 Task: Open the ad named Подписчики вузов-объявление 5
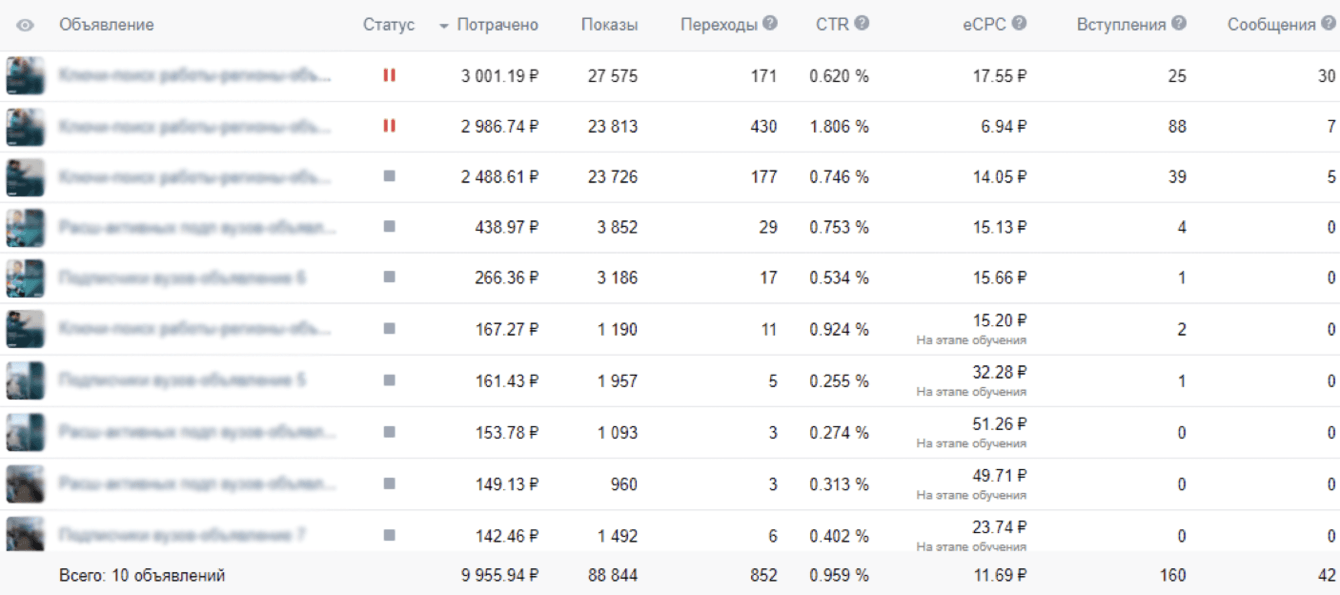[x=182, y=381]
